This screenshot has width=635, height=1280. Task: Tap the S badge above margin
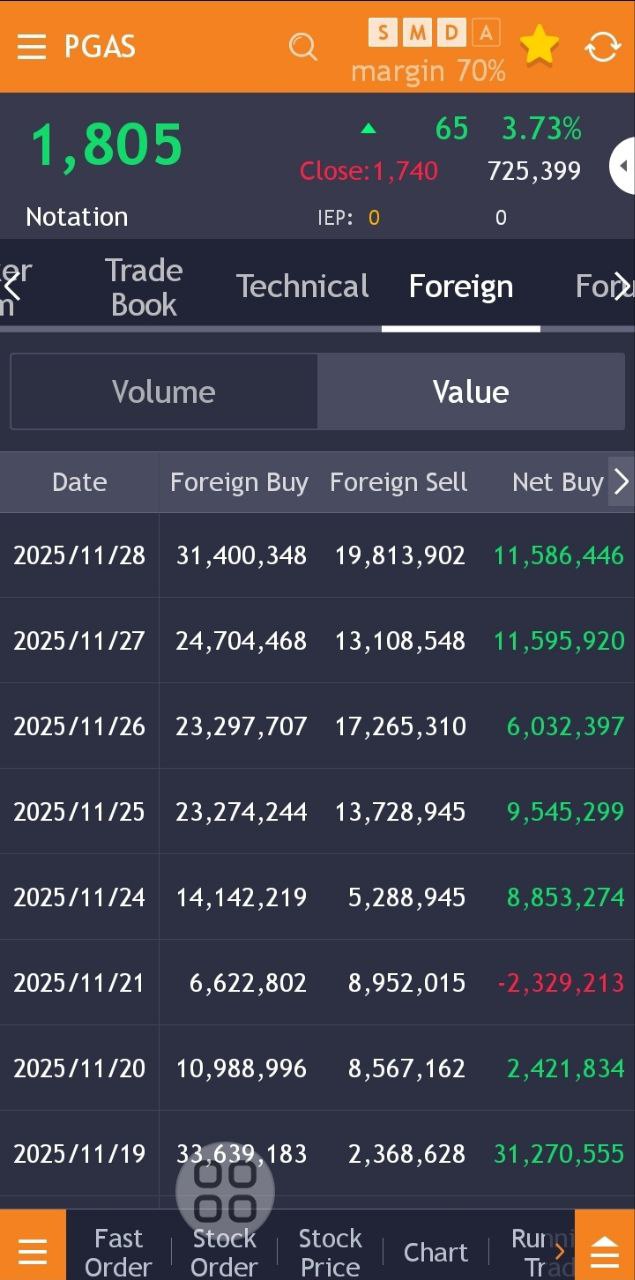[x=383, y=33]
